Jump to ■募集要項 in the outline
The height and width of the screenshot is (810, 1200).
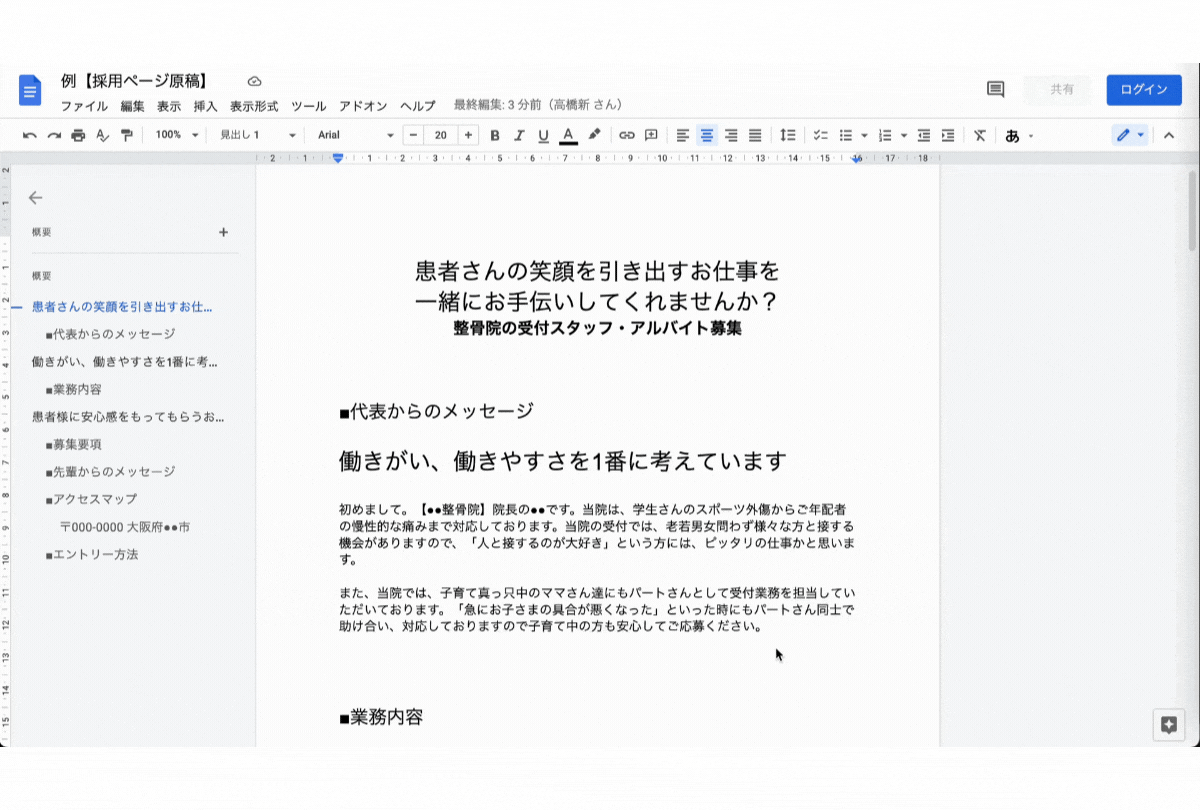pyautogui.click(x=73, y=444)
